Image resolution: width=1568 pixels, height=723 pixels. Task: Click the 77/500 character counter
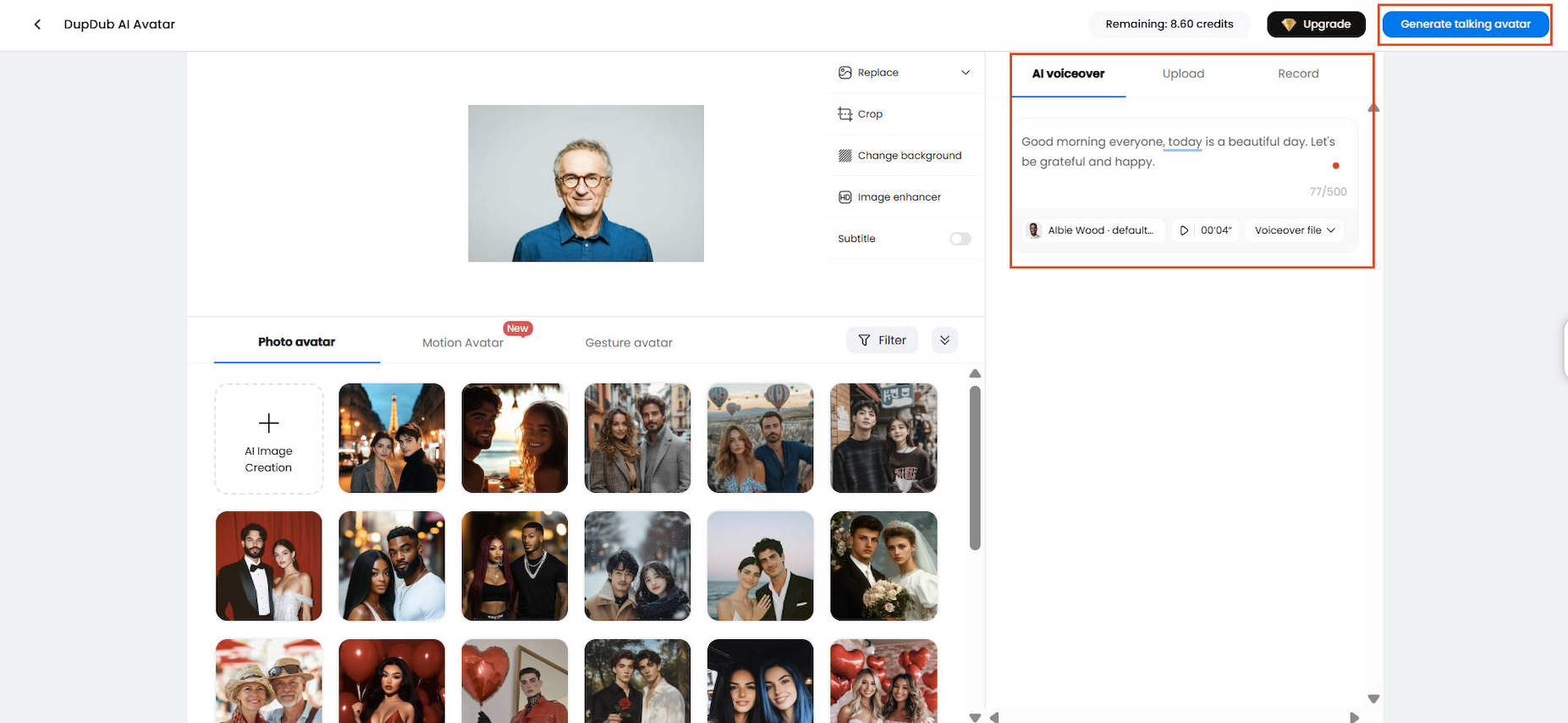point(1328,192)
